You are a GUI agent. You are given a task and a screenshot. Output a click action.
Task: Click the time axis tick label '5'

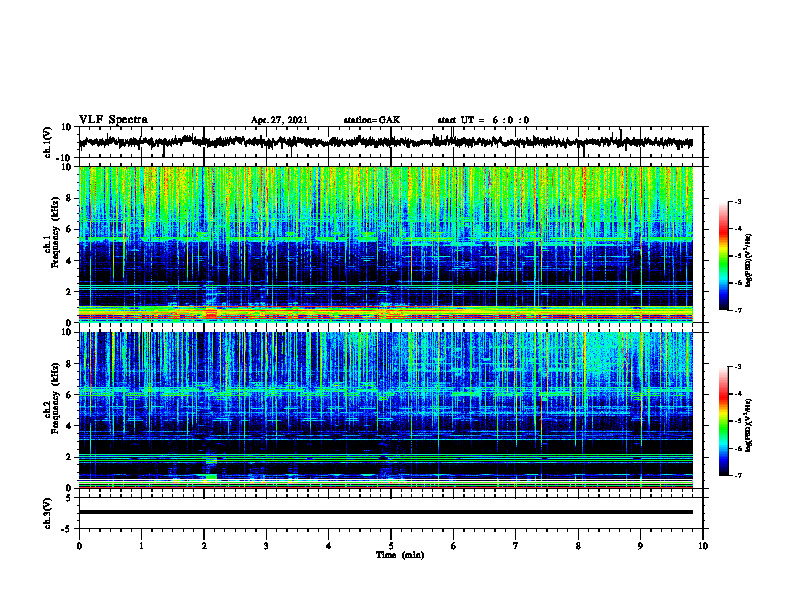pos(391,546)
